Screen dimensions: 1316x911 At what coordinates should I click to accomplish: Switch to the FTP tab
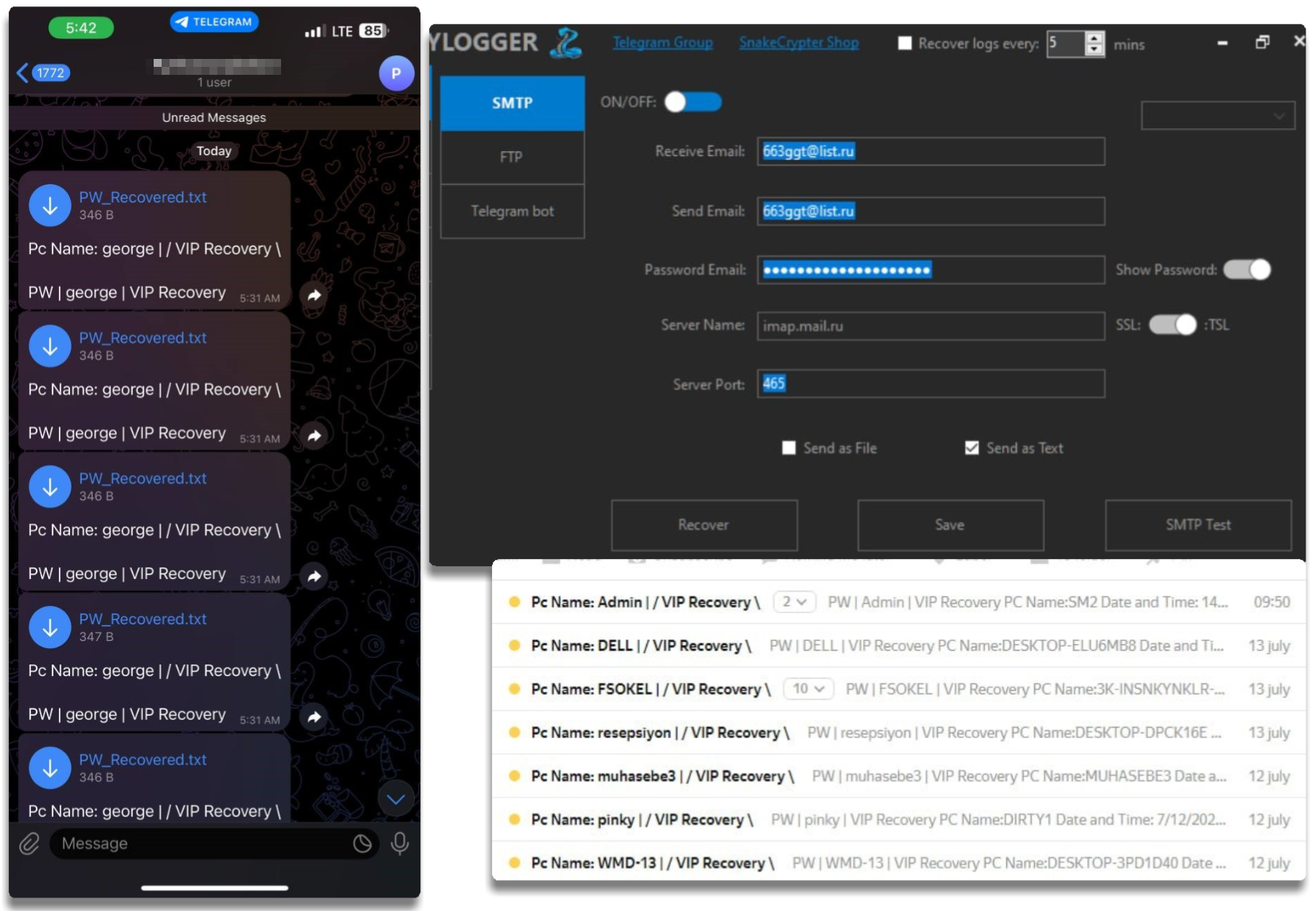512,158
